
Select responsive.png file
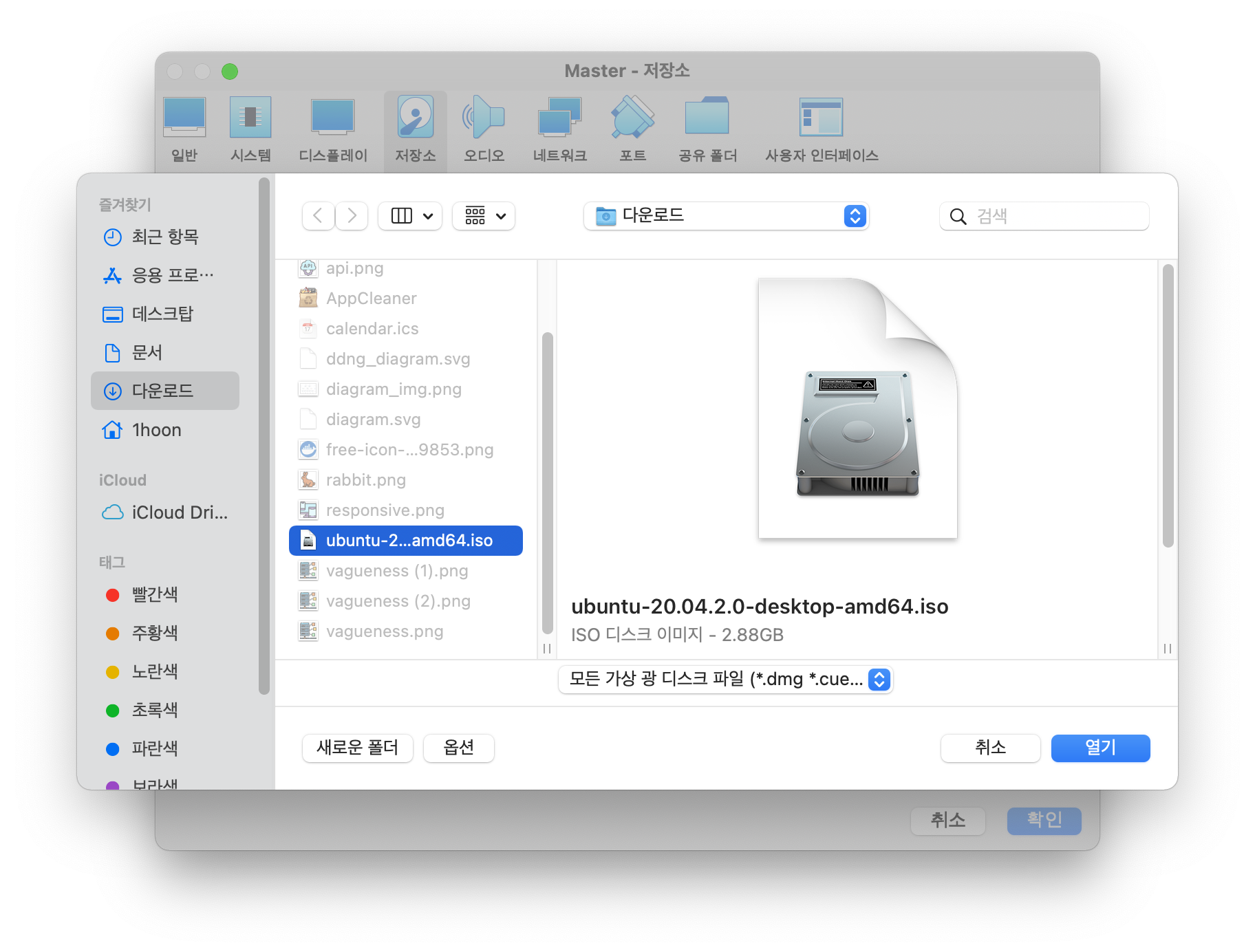pos(406,510)
